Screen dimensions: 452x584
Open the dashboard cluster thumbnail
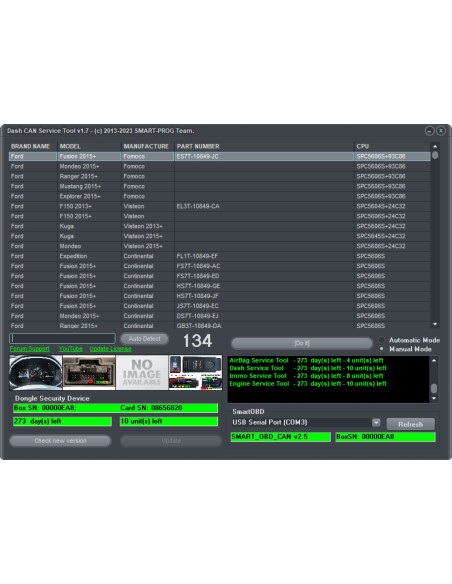(x=36, y=372)
